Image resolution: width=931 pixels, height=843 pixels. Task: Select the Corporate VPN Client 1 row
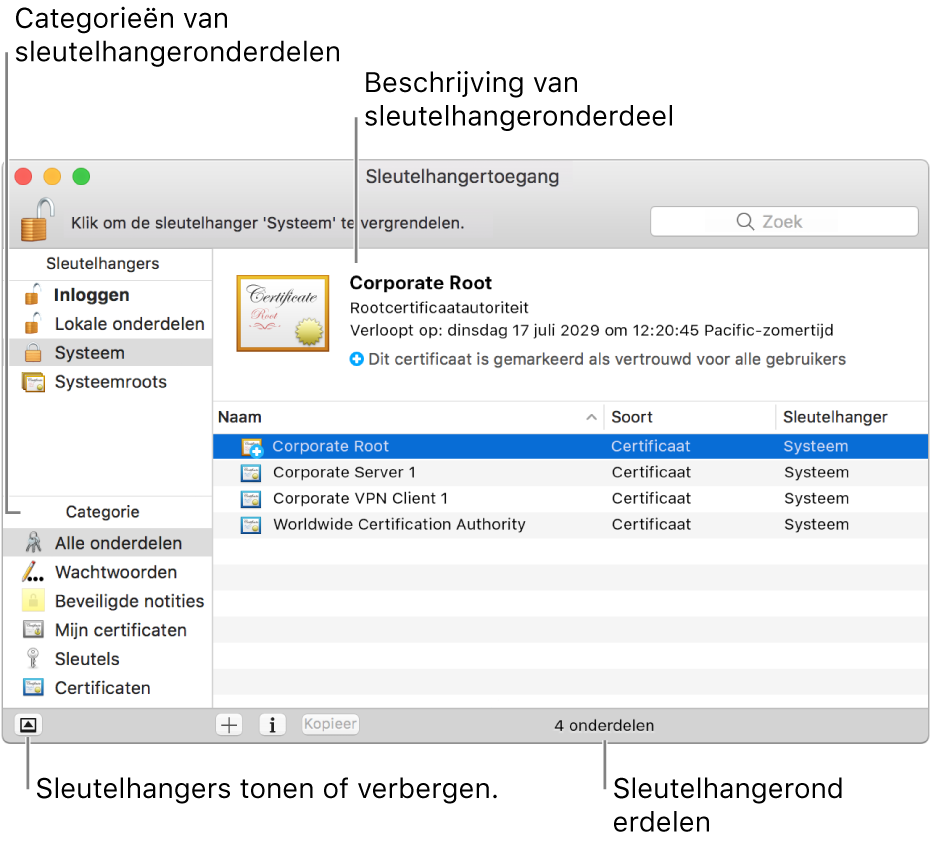(x=570, y=499)
